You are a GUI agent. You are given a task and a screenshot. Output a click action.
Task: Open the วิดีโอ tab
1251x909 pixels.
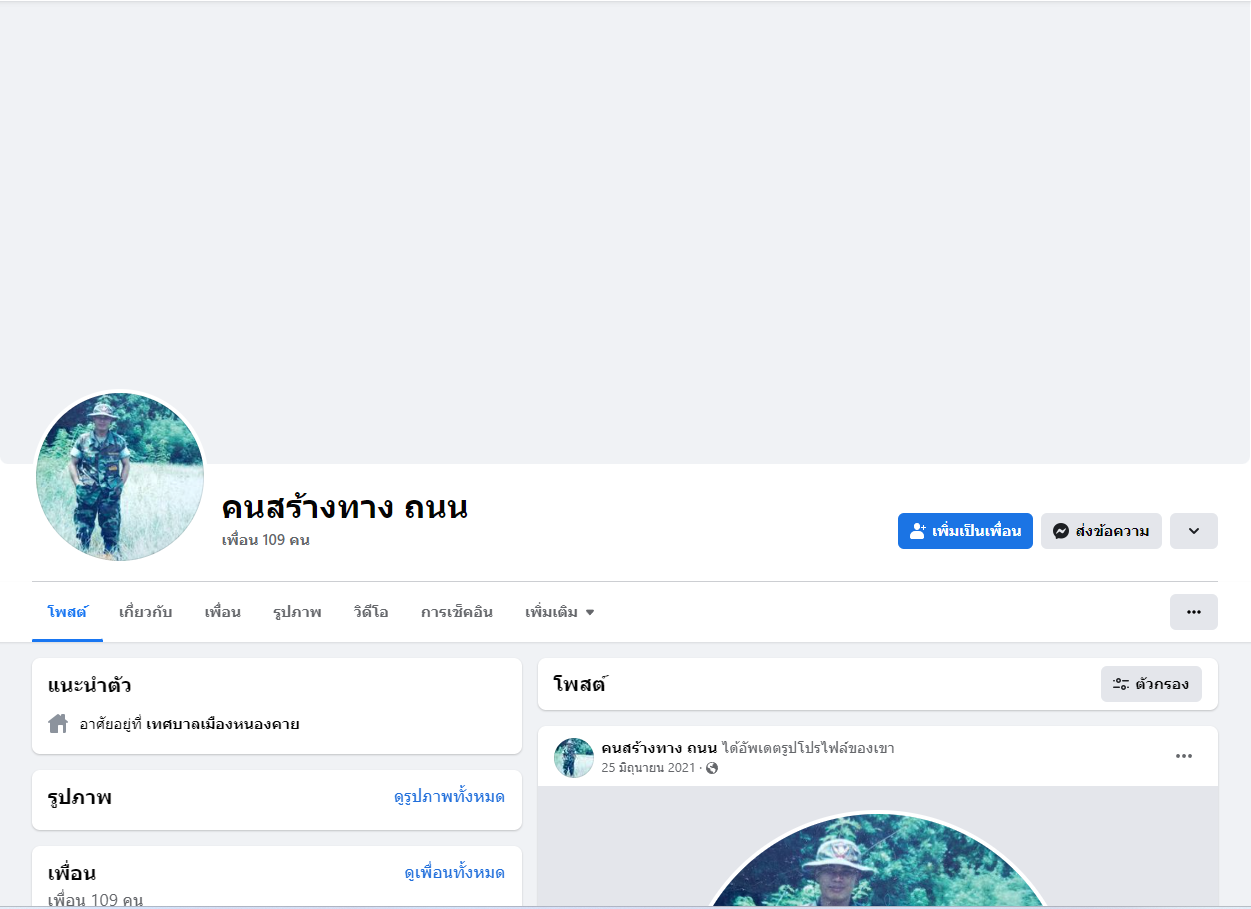[x=371, y=612]
